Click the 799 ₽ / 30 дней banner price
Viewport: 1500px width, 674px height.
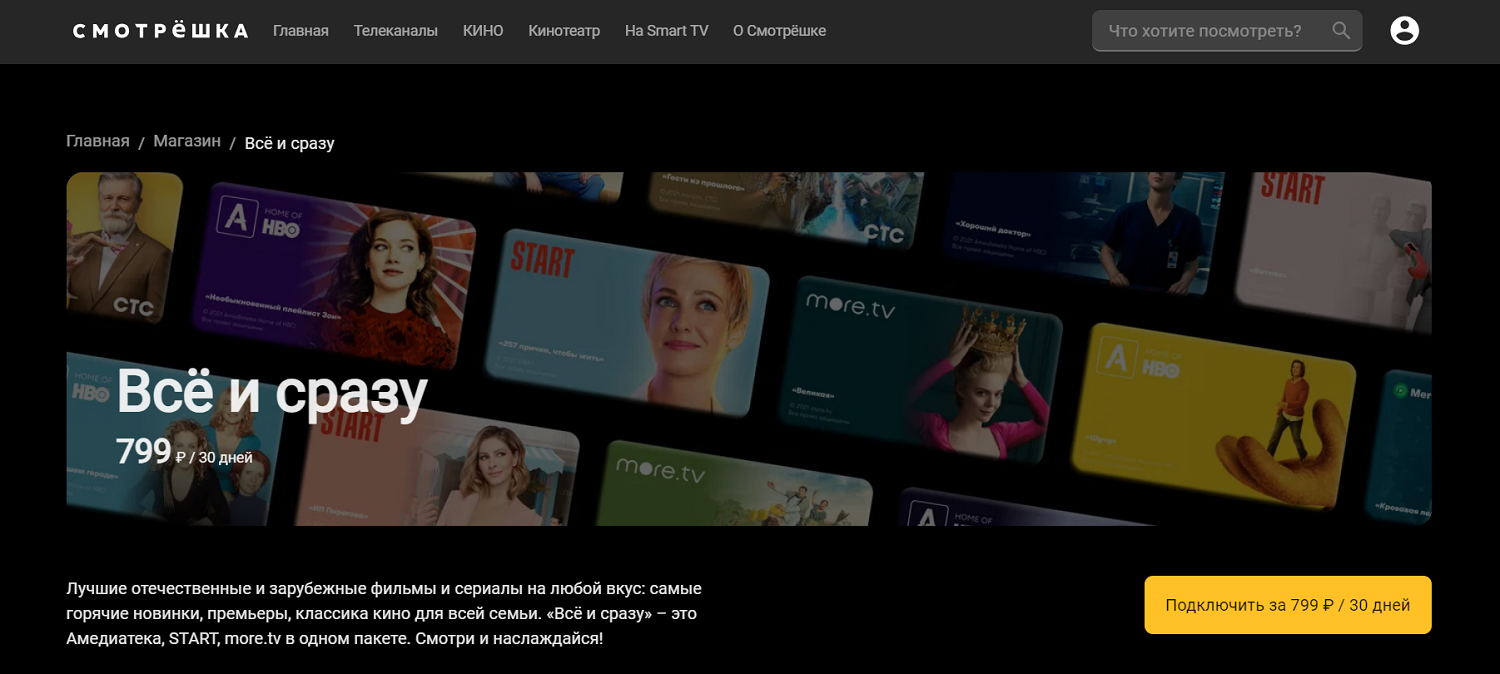[185, 453]
